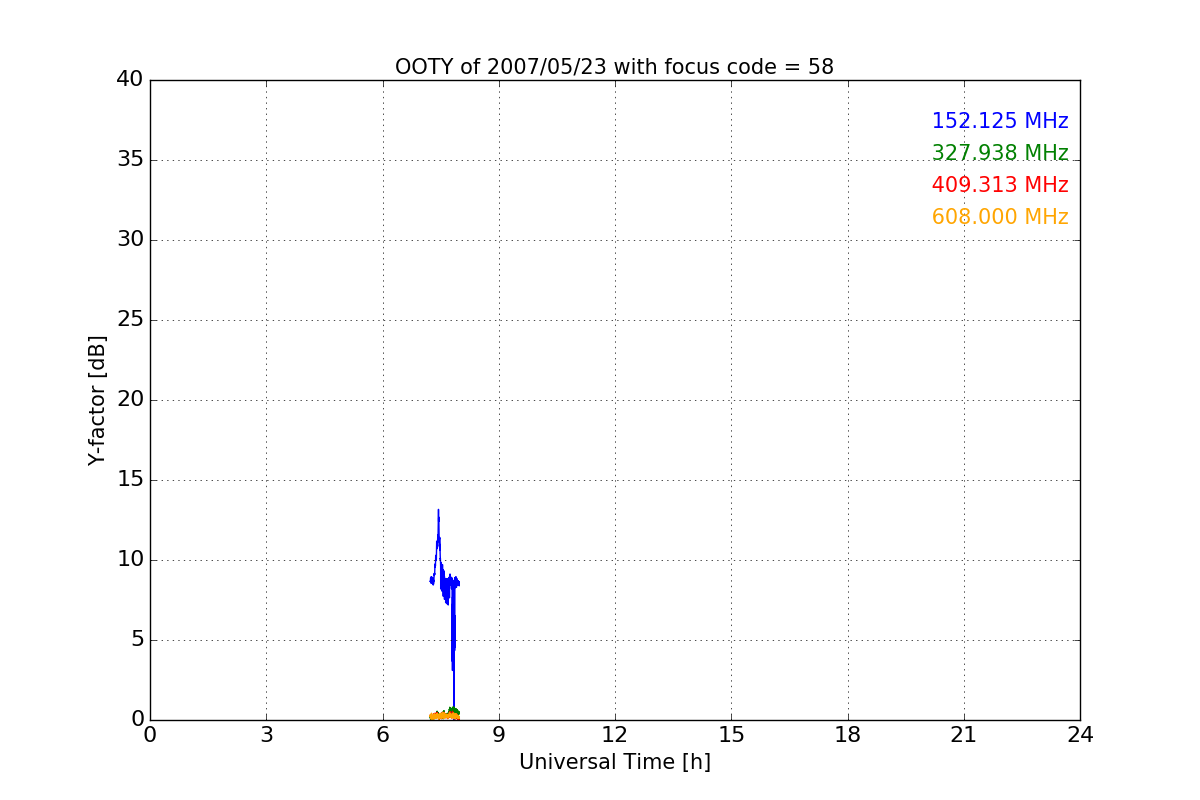
Task: Click y-axis tick label 40
Action: coord(130,80)
